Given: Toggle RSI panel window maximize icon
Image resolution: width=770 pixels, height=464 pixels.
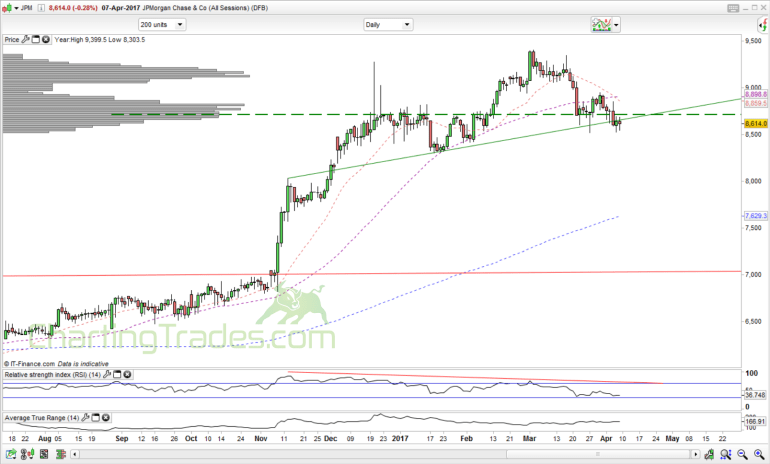Looking at the screenshot, I should [x=117, y=375].
